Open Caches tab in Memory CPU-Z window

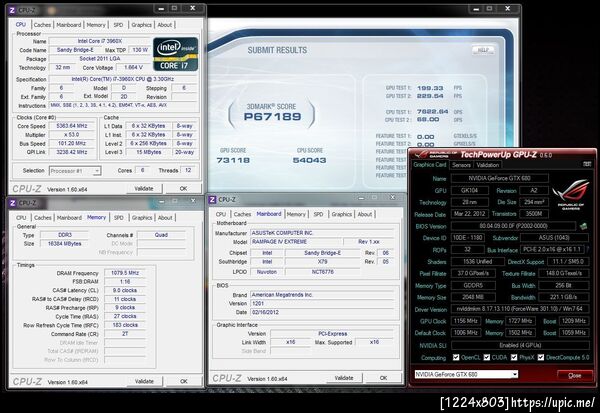42,217
